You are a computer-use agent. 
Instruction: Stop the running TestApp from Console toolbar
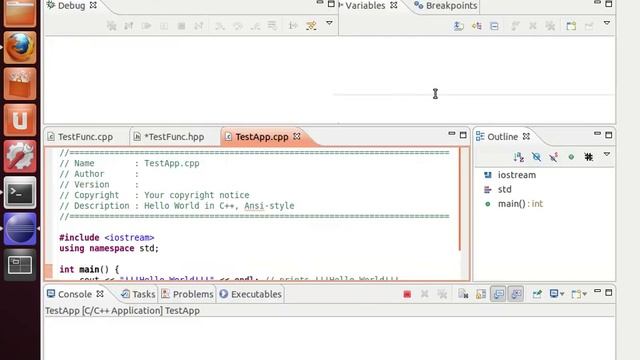[407, 294]
